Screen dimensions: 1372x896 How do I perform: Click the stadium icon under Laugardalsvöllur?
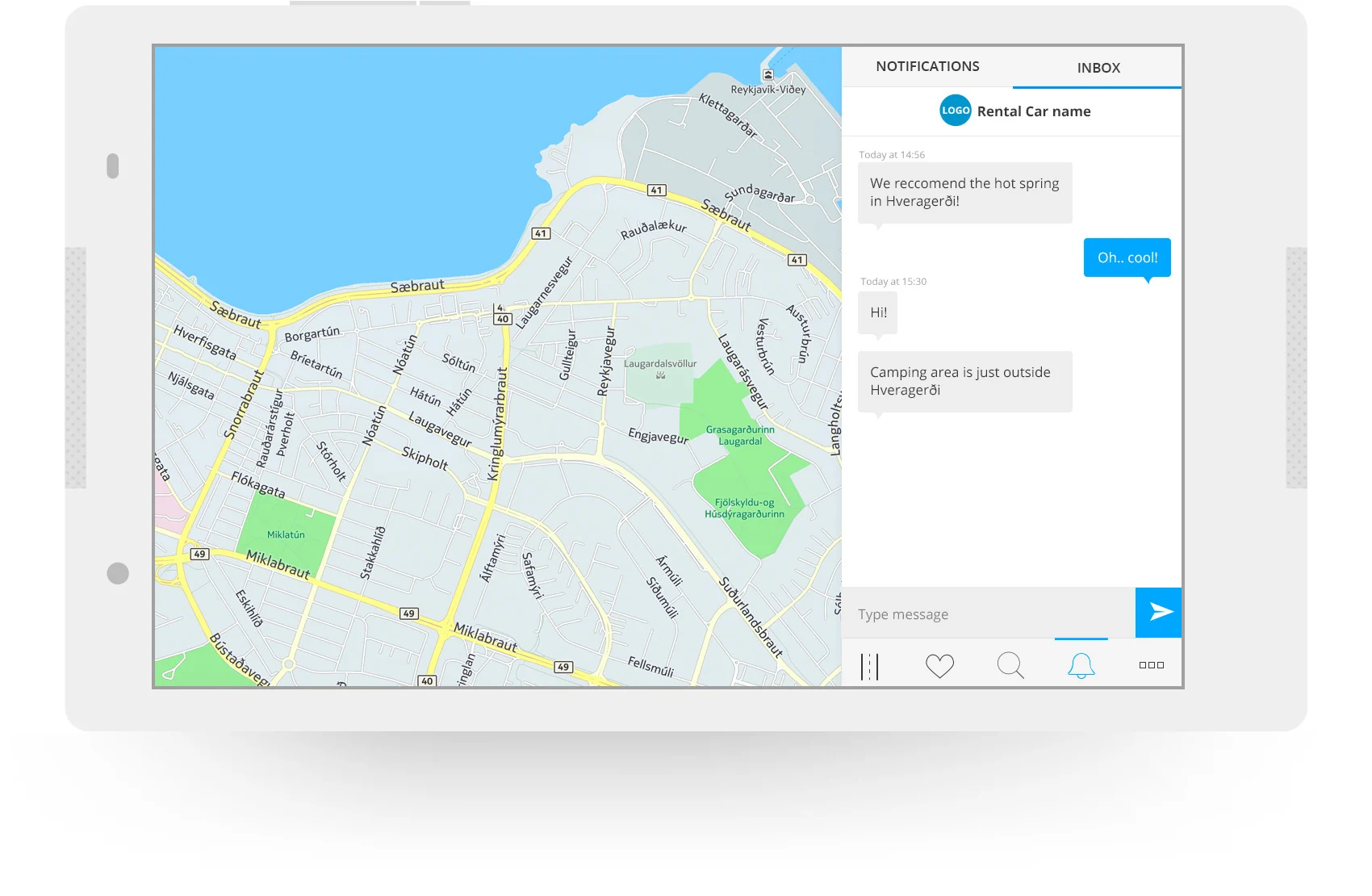(x=660, y=375)
